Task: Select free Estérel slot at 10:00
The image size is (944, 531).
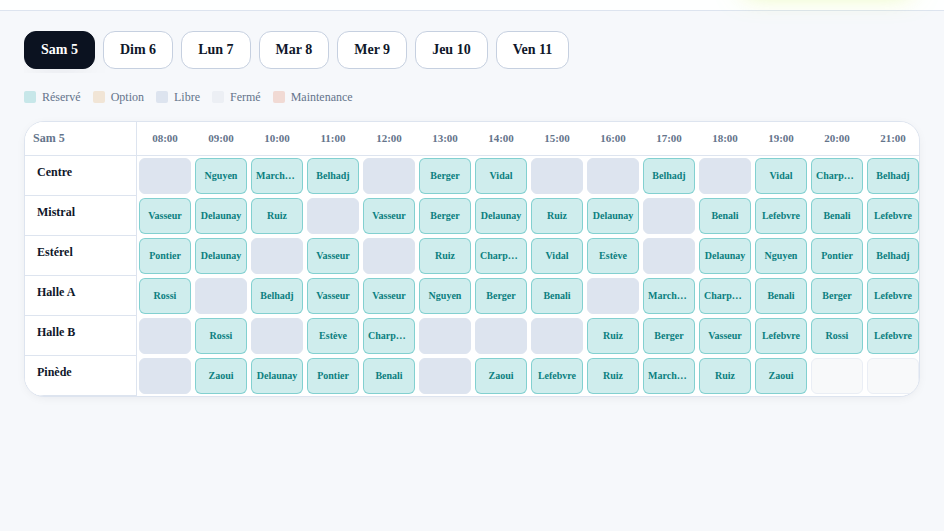Action: pyautogui.click(x=277, y=256)
